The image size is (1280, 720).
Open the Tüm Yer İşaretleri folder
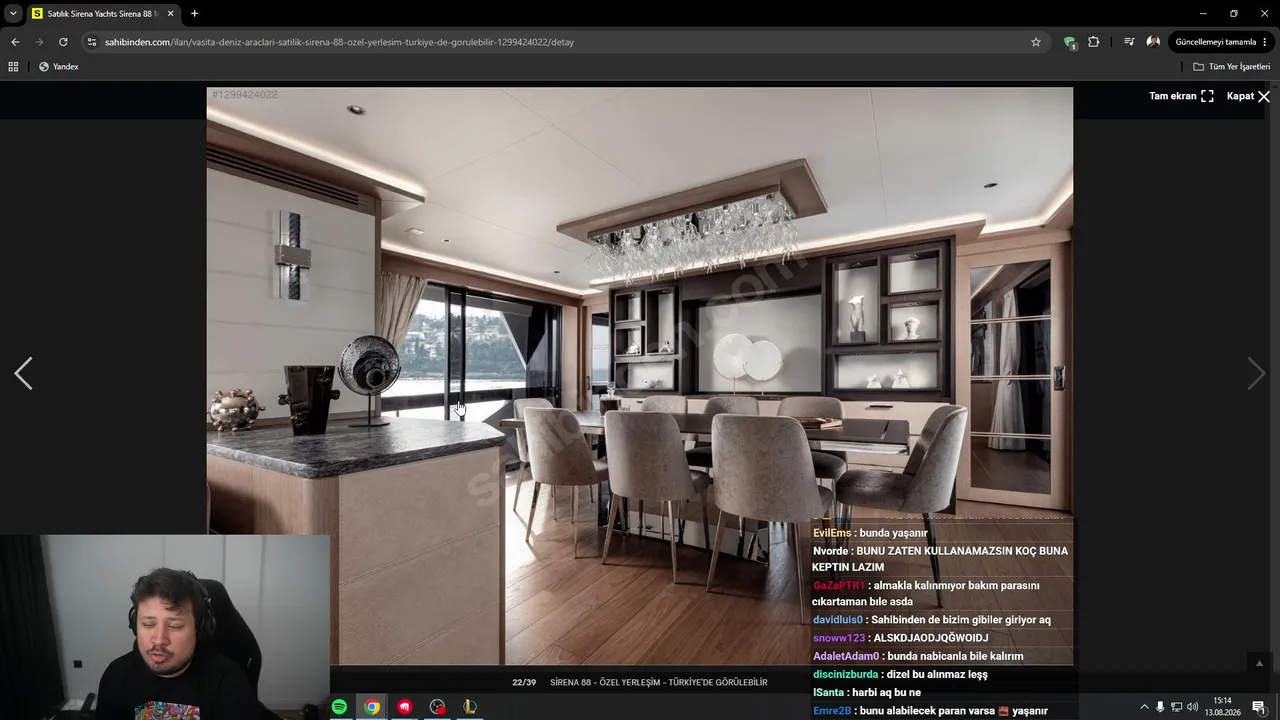pyautogui.click(x=1232, y=67)
